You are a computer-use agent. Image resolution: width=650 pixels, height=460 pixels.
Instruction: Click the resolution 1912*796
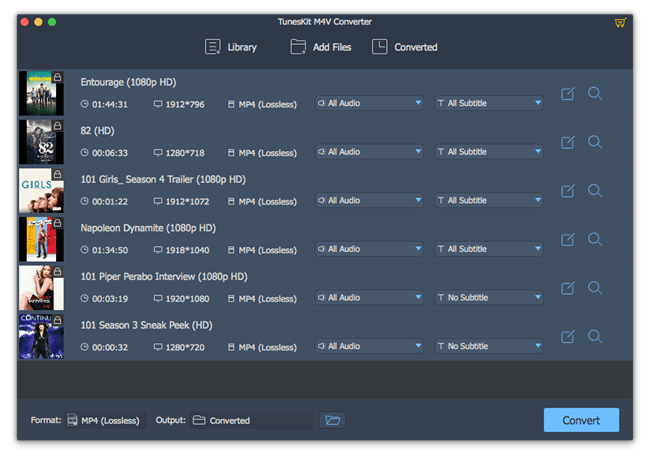click(185, 104)
